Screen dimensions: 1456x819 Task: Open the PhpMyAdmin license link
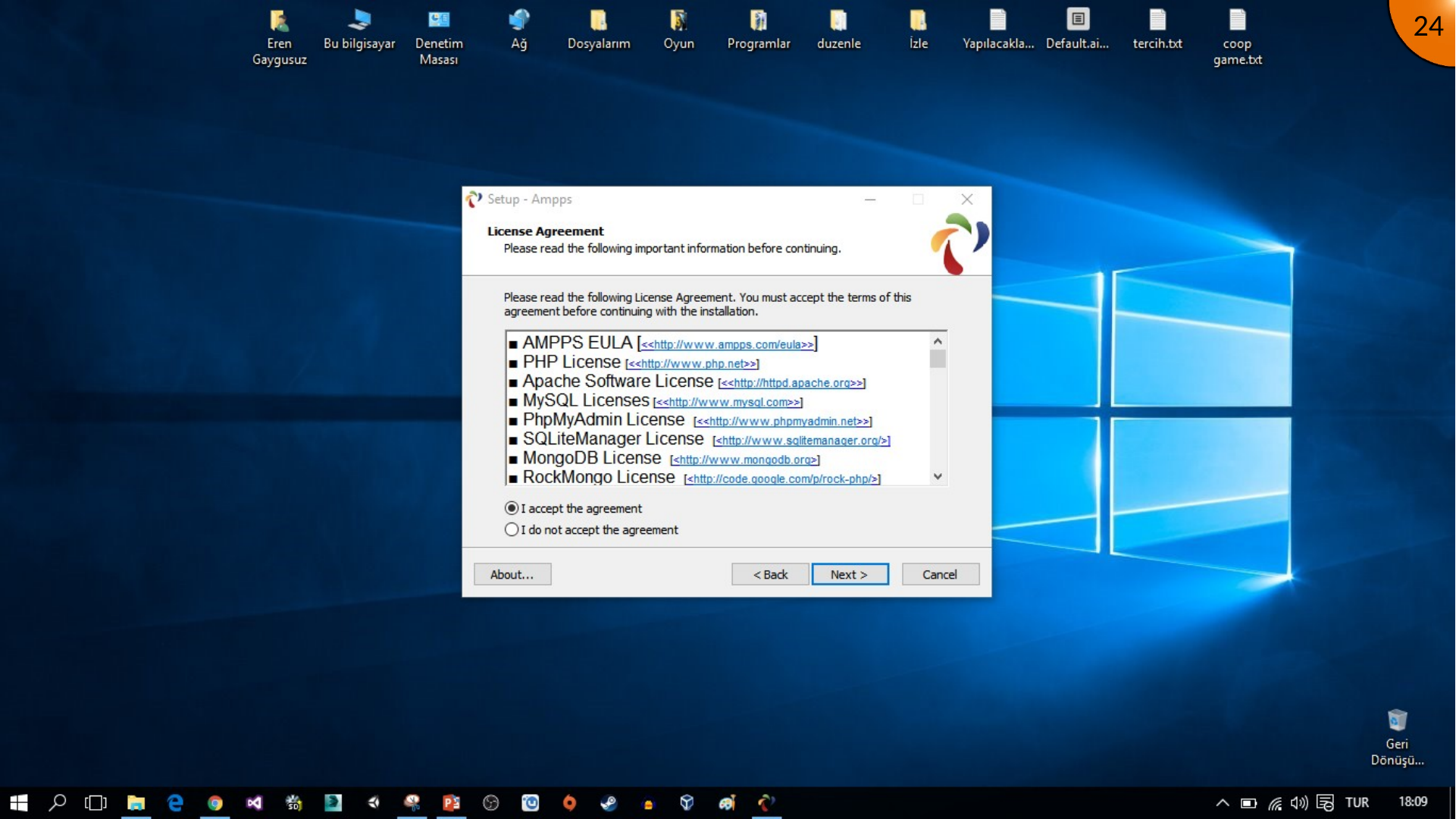click(x=783, y=422)
